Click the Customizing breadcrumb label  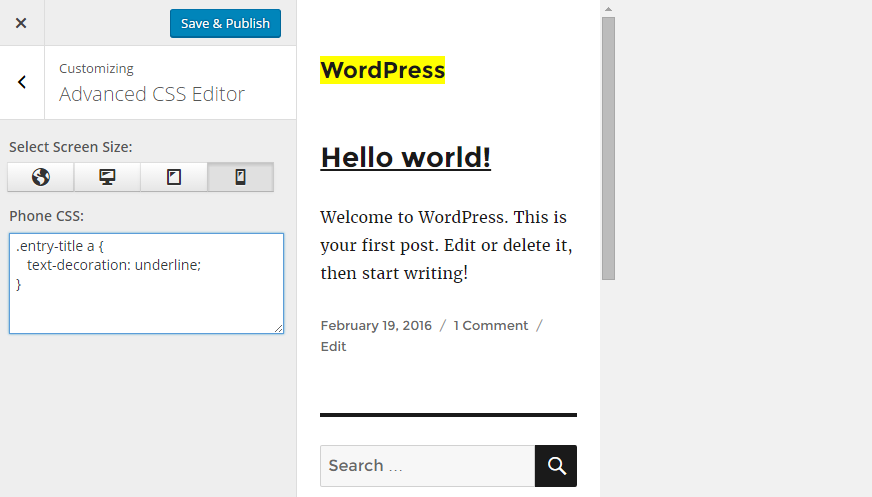96,69
